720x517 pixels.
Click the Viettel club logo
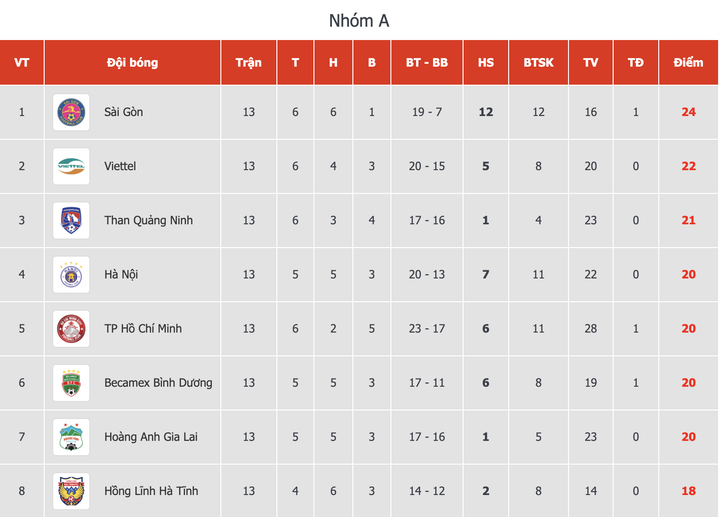click(71, 166)
